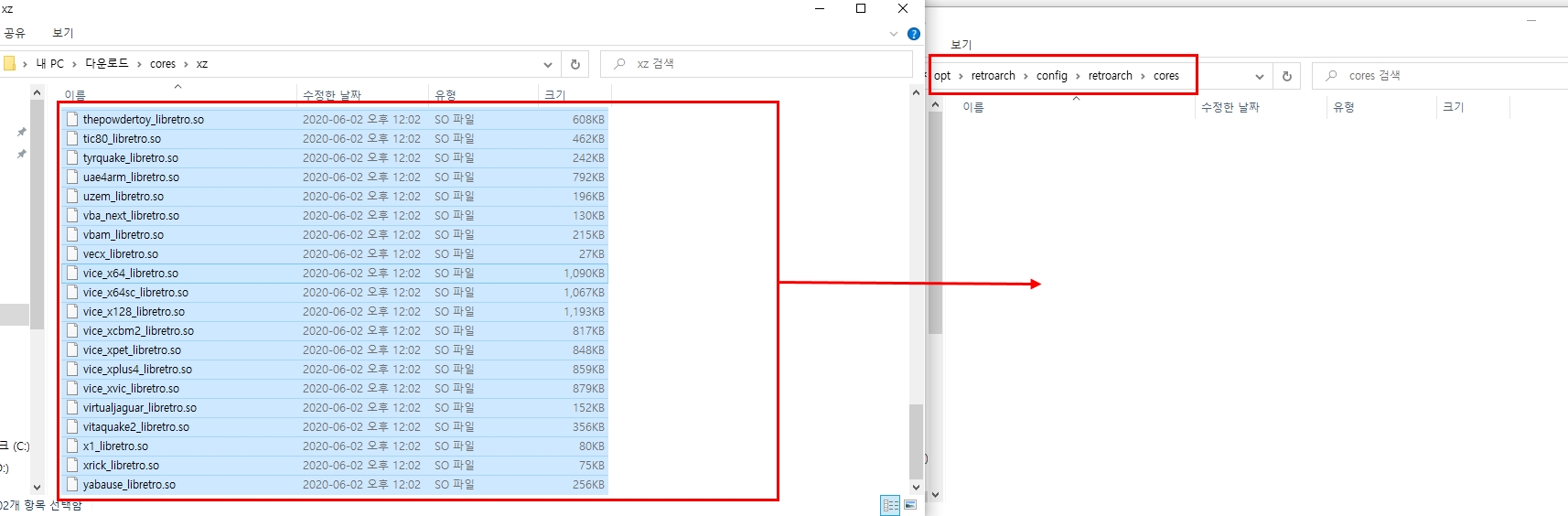This screenshot has height=516, width=1568.
Task: Select uzem_libretro.so file
Action: click(x=335, y=197)
